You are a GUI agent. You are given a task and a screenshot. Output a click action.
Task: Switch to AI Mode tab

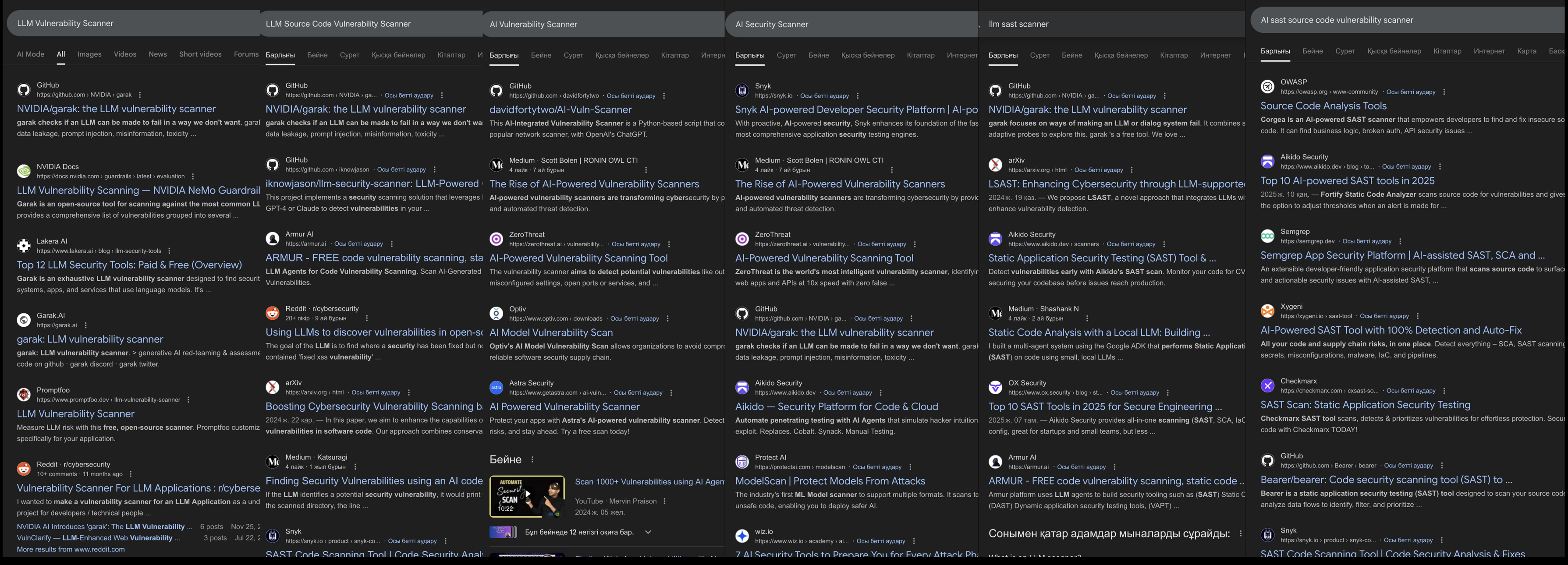[30, 54]
